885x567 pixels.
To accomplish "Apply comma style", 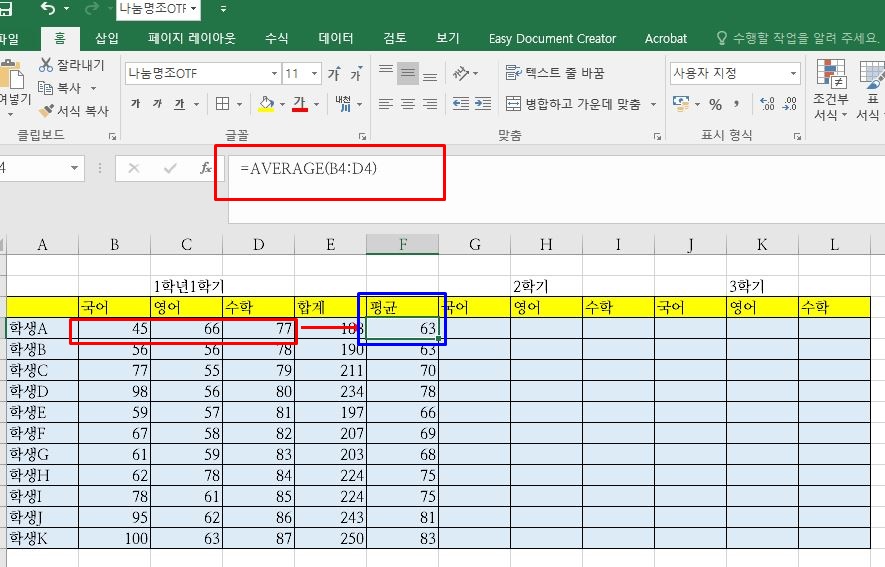I will 737,104.
